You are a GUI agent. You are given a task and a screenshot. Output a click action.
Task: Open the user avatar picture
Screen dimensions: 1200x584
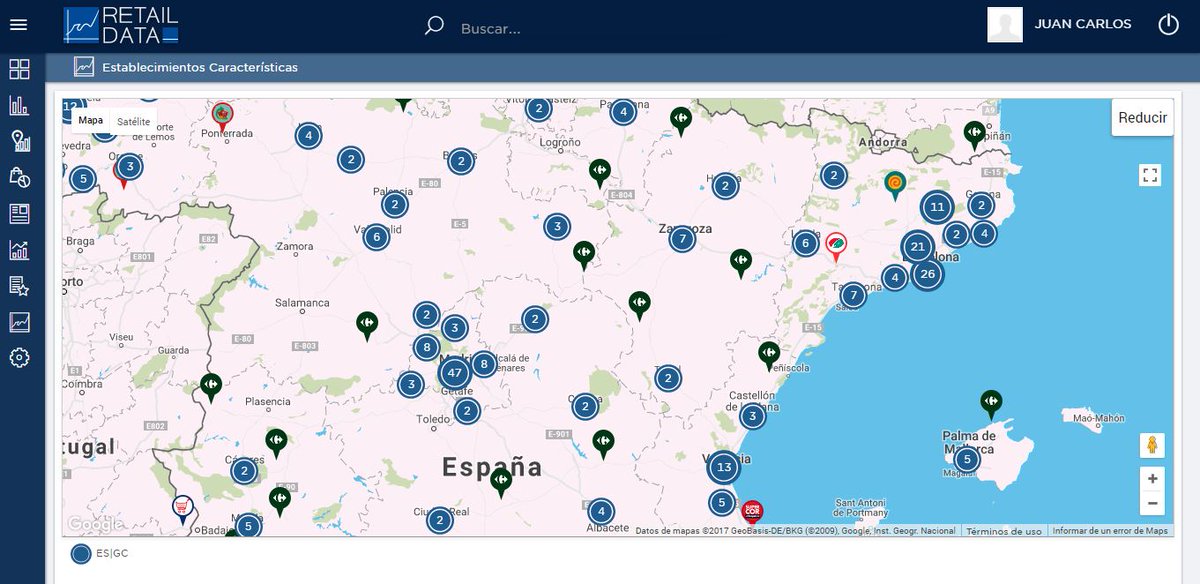1005,24
